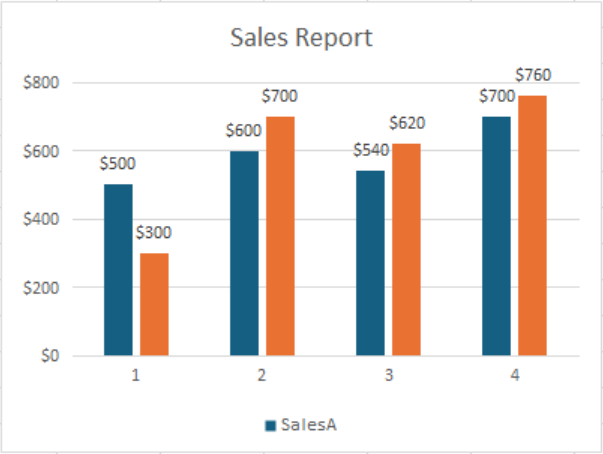Click the $0 vertical axis label
The height and width of the screenshot is (454, 603).
48,356
